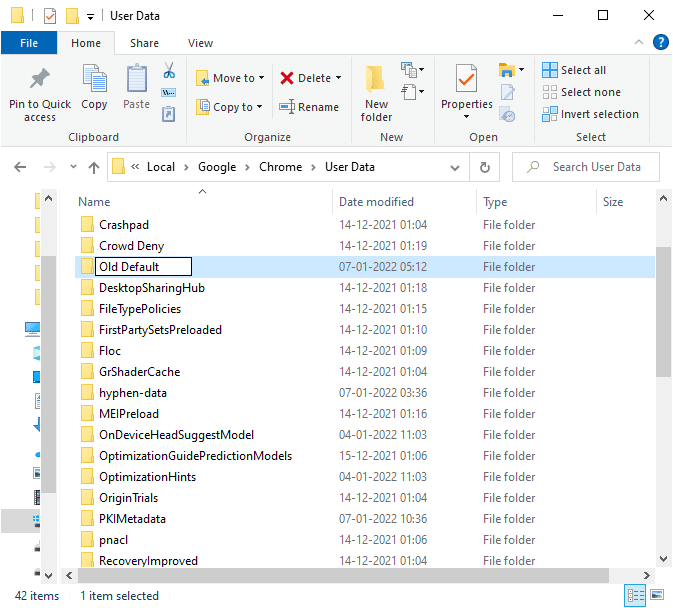This screenshot has width=673, height=608.
Task: Navigate to Chrome in address path
Action: 280,167
